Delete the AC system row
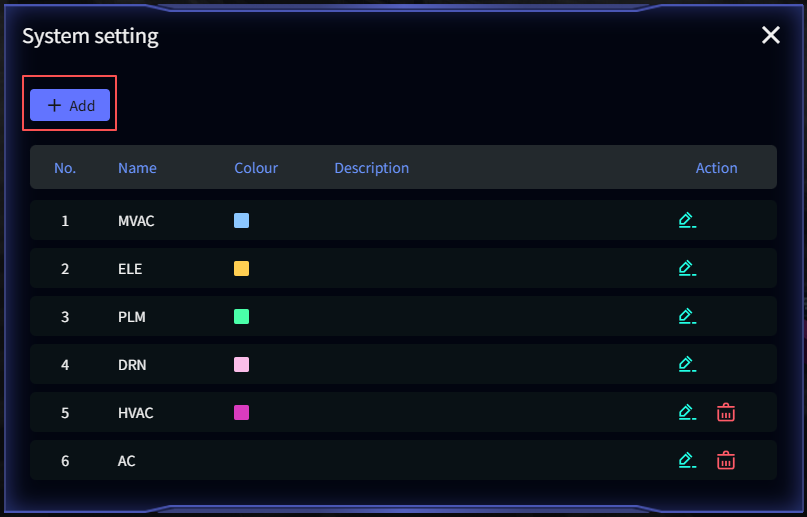This screenshot has height=517, width=807. 726,460
